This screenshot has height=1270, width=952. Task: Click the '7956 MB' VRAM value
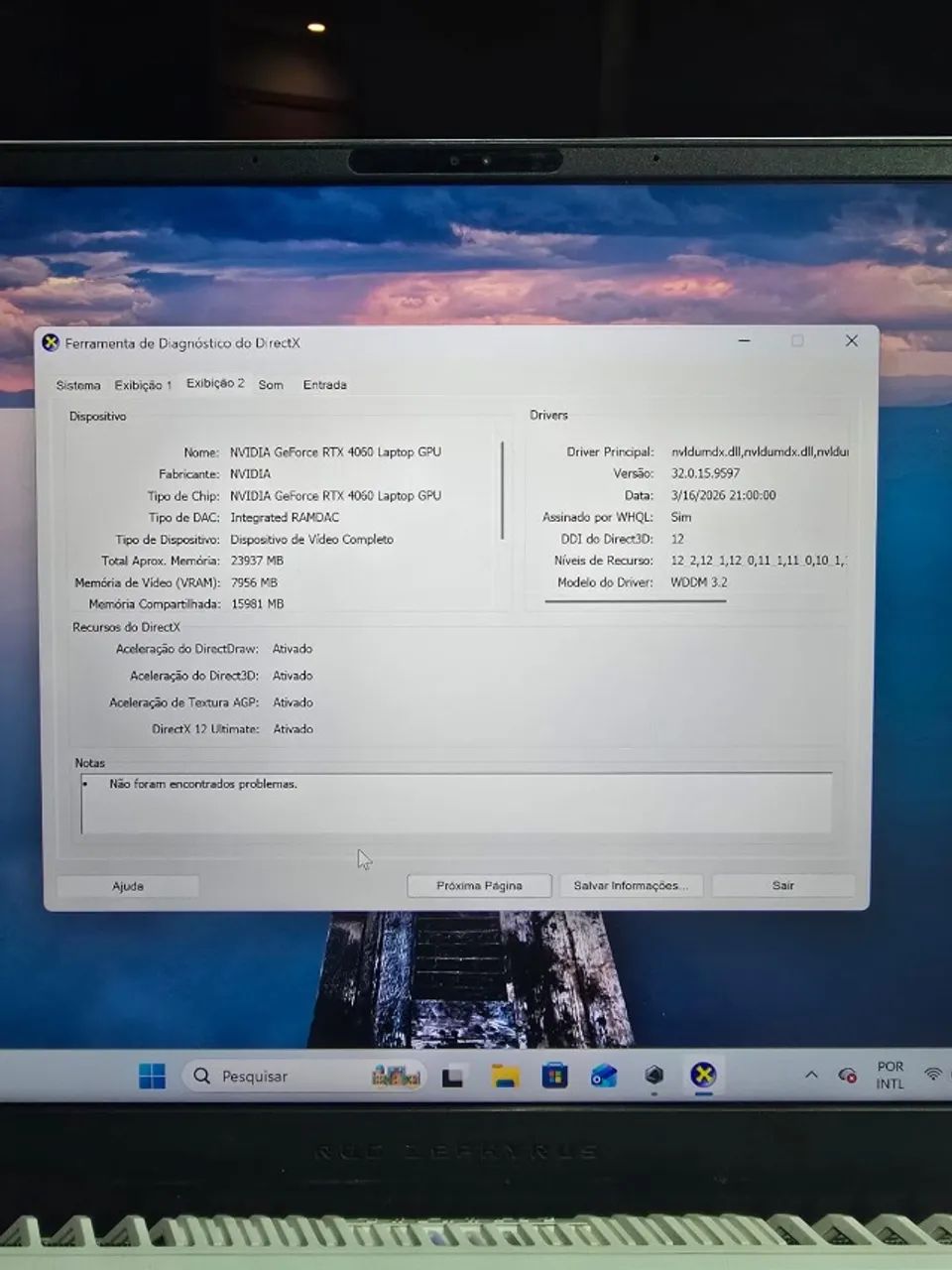coord(254,583)
